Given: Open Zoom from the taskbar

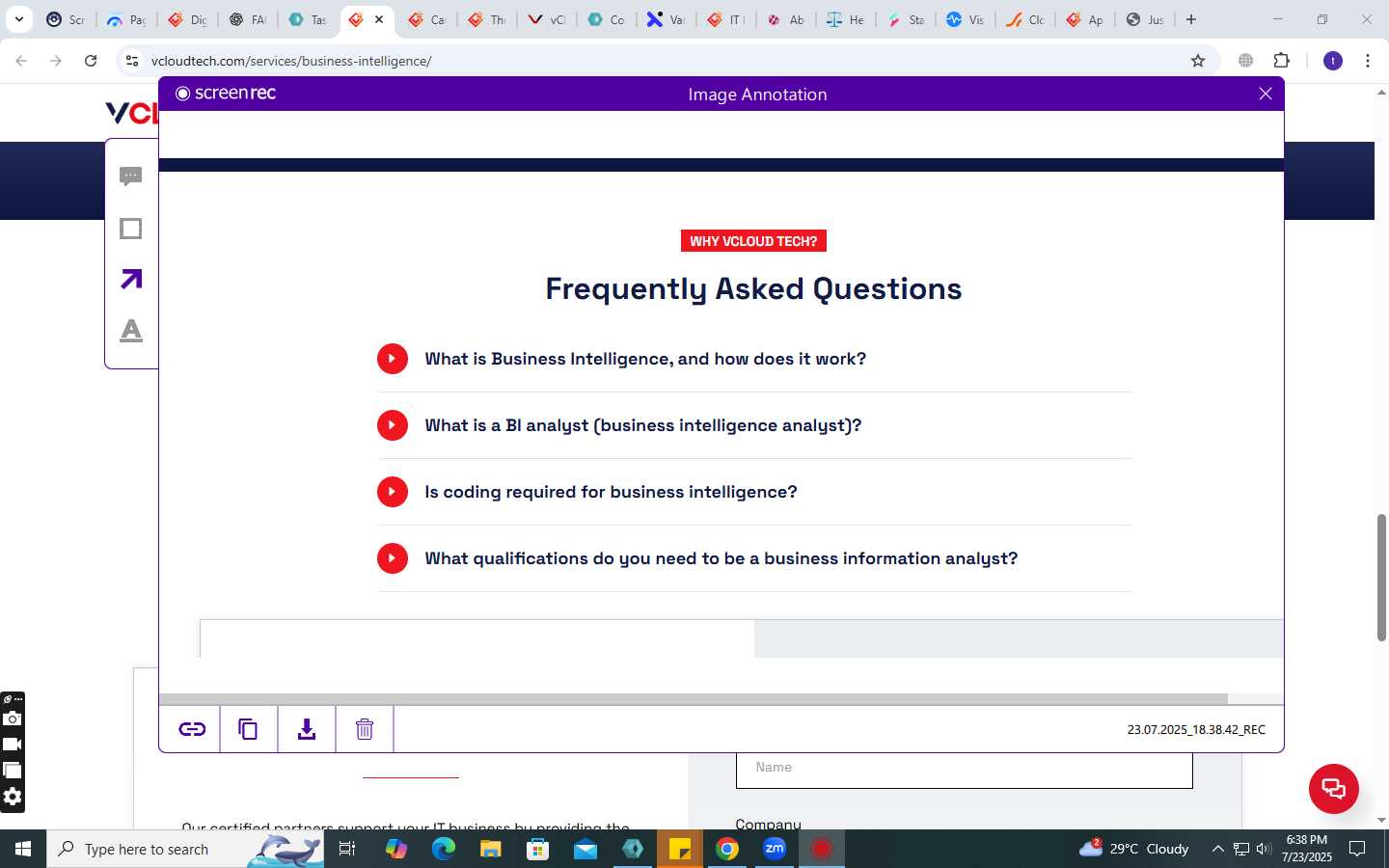Looking at the screenshot, I should pos(775,849).
